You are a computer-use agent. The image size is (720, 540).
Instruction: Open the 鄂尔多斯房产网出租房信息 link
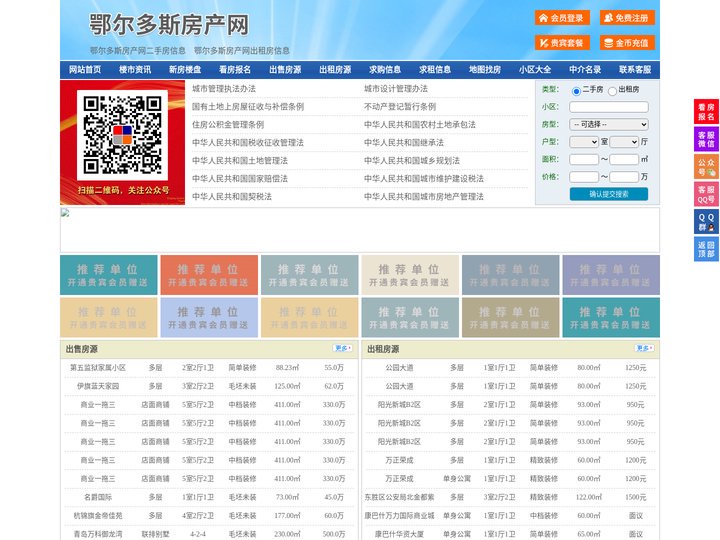click(x=242, y=51)
